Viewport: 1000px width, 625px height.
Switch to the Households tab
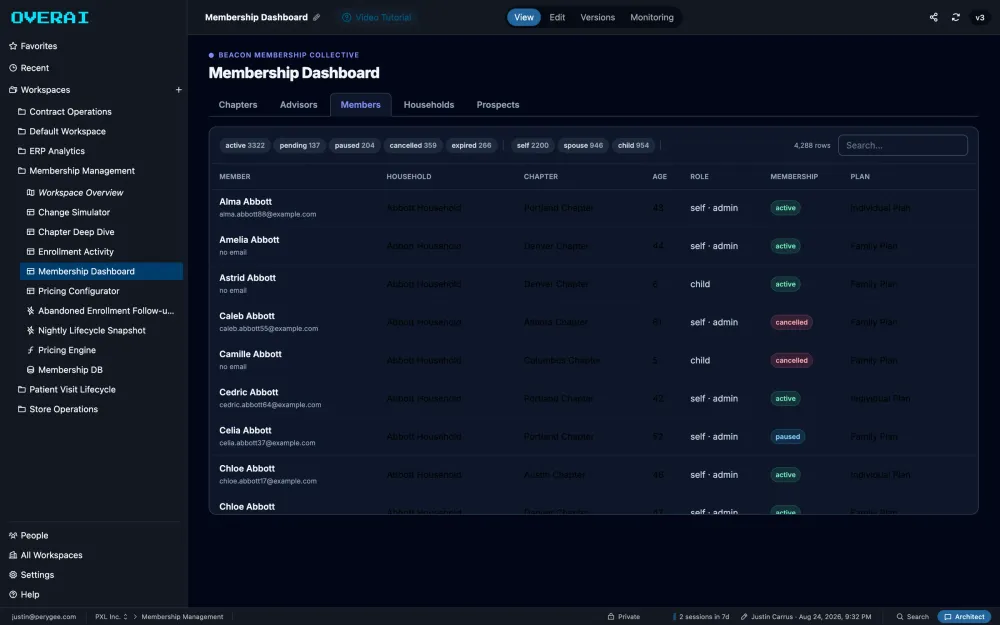click(429, 105)
